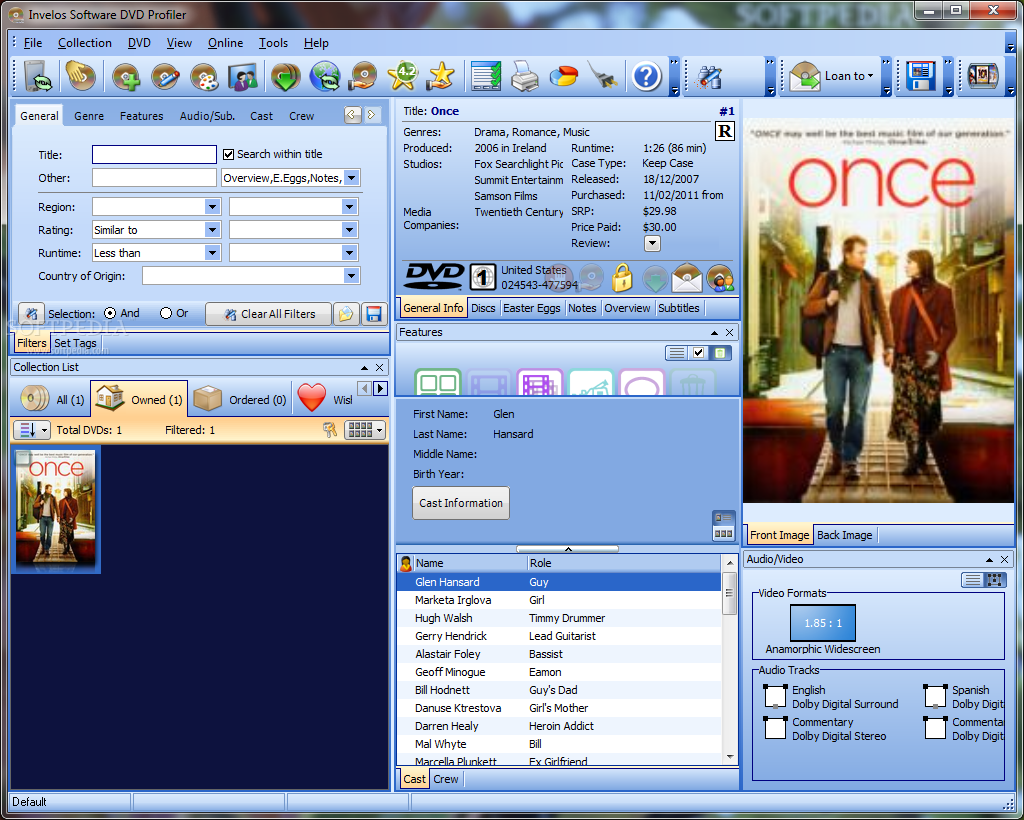Screen dimensions: 1024x820
Task: Click the floppy disk layout toolbar icon
Action: [x=921, y=76]
